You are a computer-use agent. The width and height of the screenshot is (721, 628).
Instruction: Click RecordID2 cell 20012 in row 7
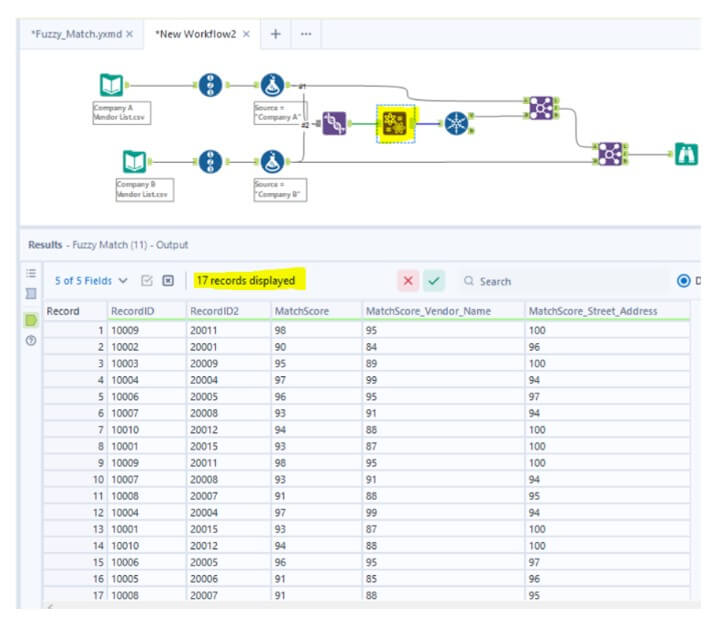229,429
